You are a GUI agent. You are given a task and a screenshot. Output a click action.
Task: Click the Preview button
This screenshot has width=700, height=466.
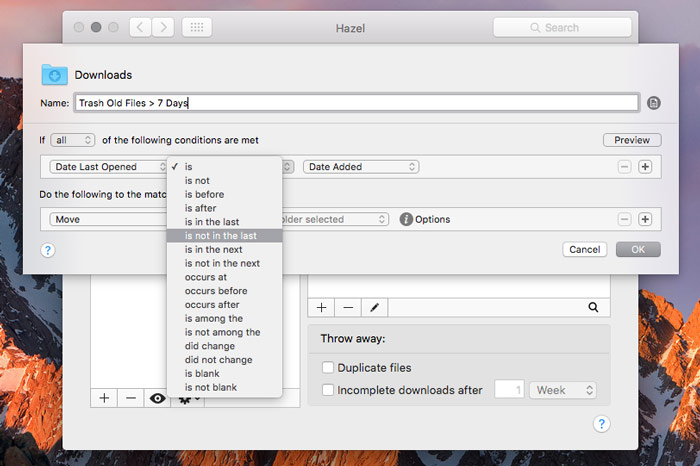click(x=631, y=140)
